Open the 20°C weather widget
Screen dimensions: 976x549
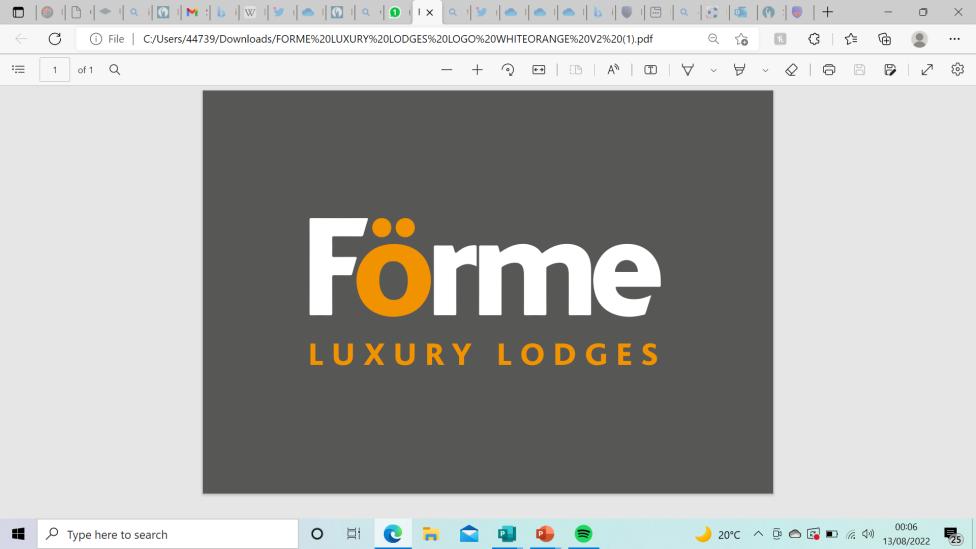pyautogui.click(x=718, y=534)
